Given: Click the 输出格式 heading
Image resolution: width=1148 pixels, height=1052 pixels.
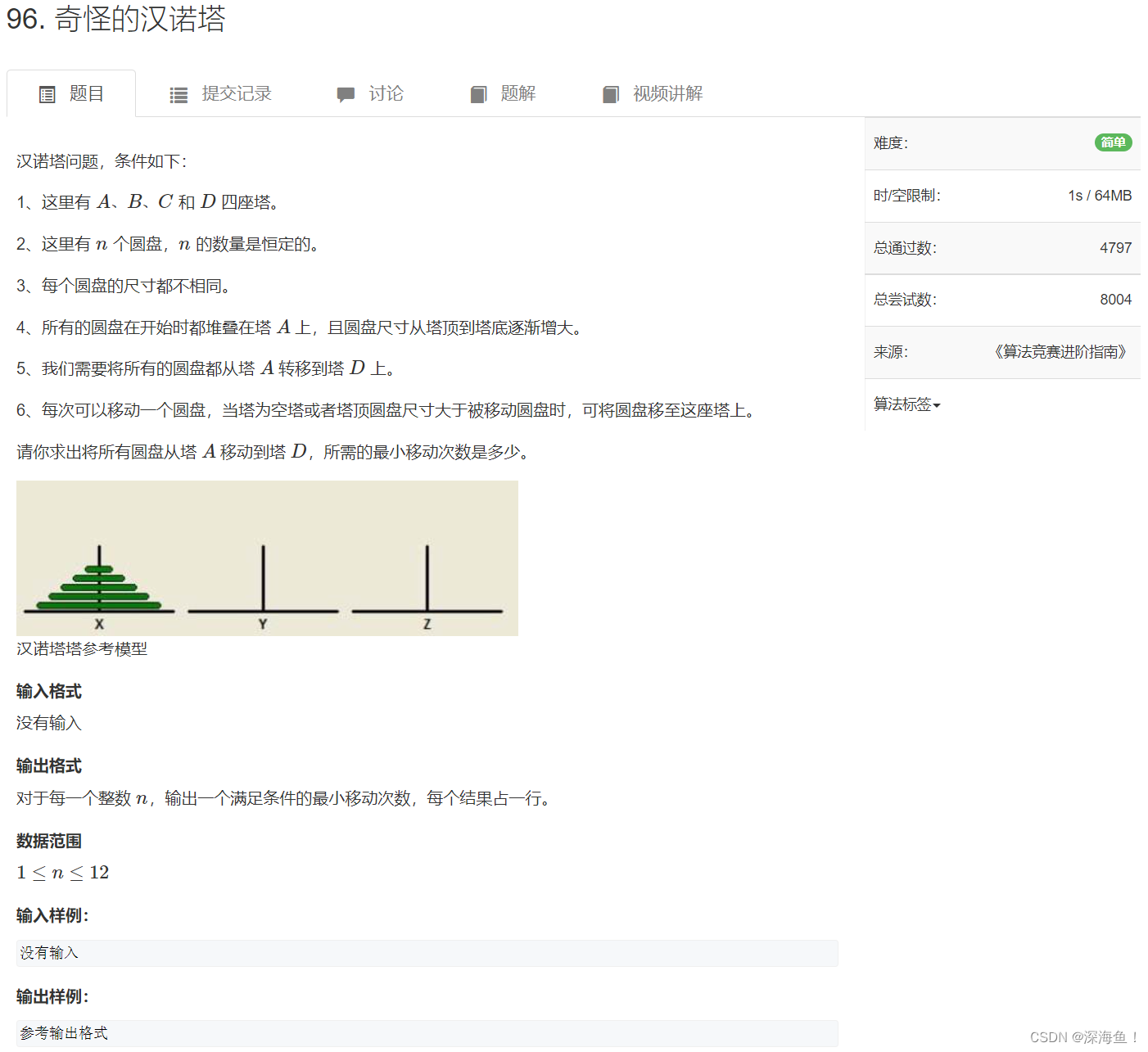Looking at the screenshot, I should point(49,766).
